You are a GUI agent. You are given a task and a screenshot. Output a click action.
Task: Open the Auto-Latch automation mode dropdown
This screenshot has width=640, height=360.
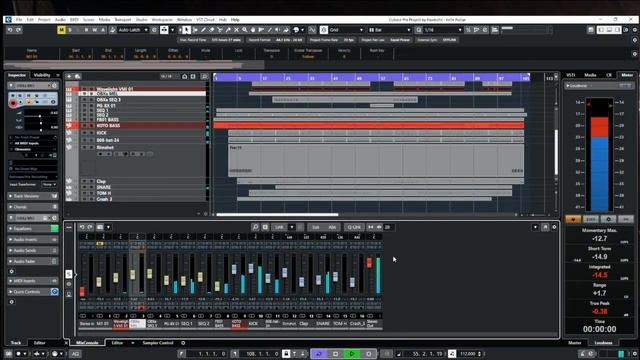tap(133, 30)
